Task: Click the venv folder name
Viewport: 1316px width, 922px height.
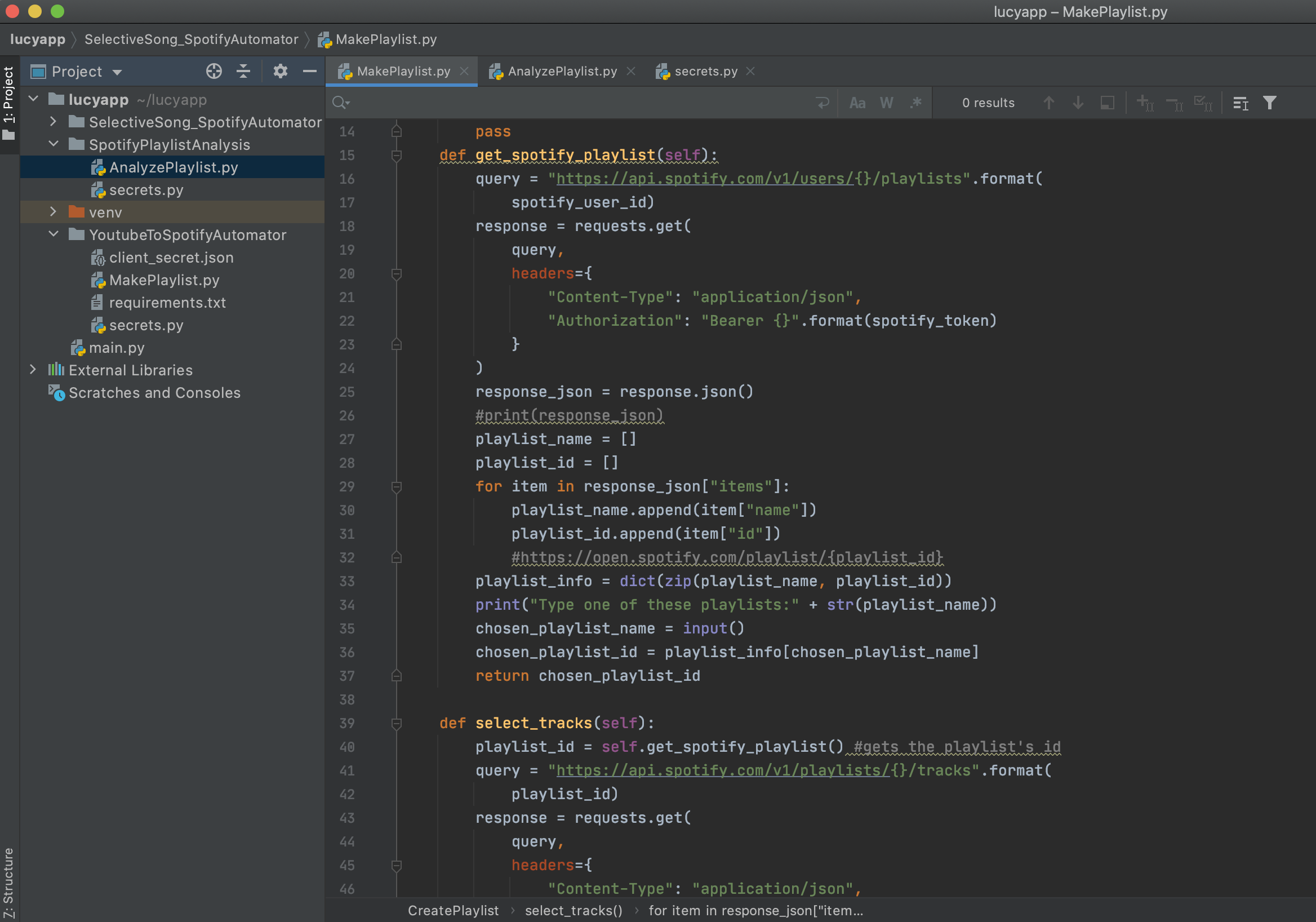Action: [105, 212]
